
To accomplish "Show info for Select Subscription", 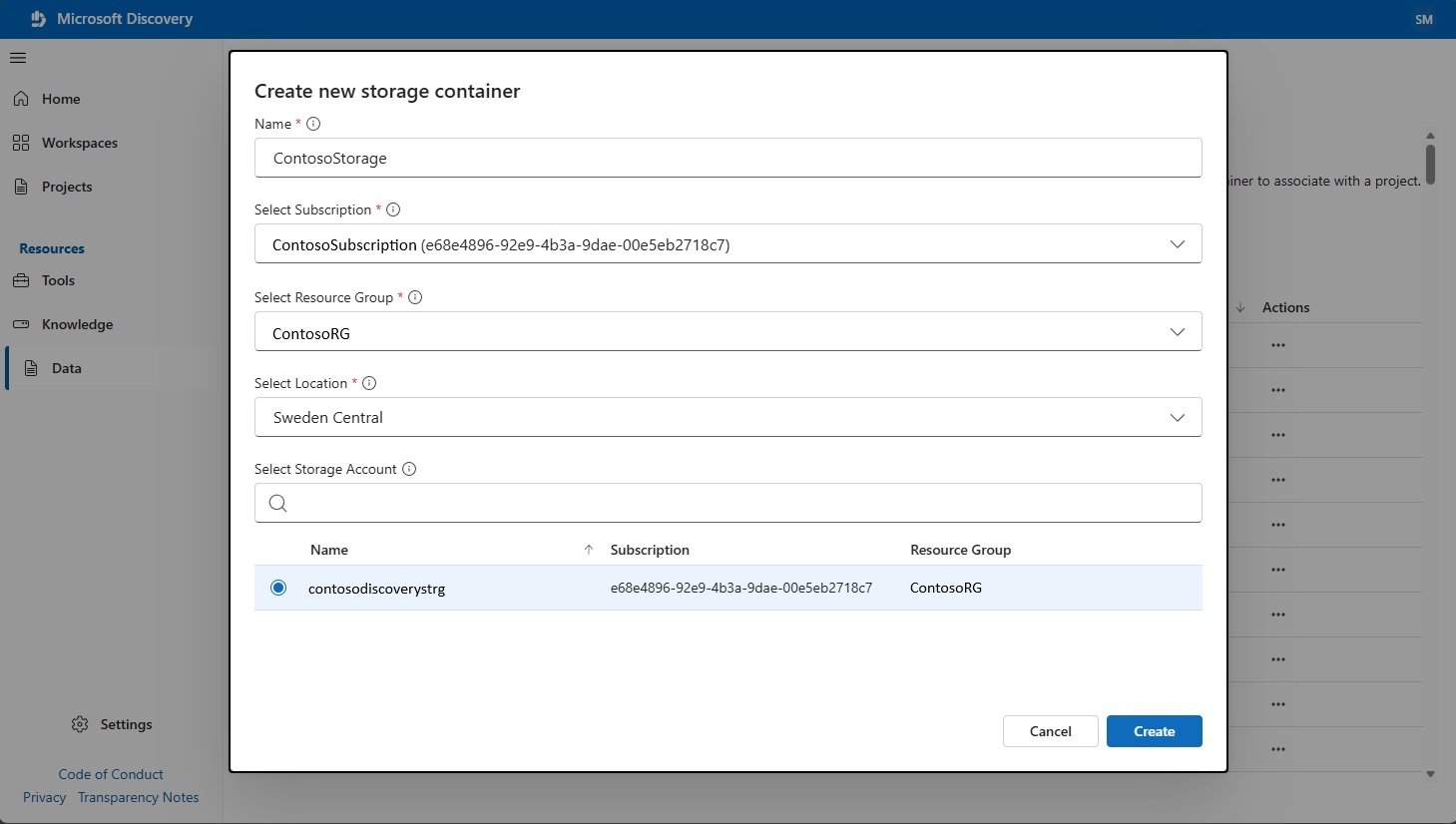I will point(393,209).
